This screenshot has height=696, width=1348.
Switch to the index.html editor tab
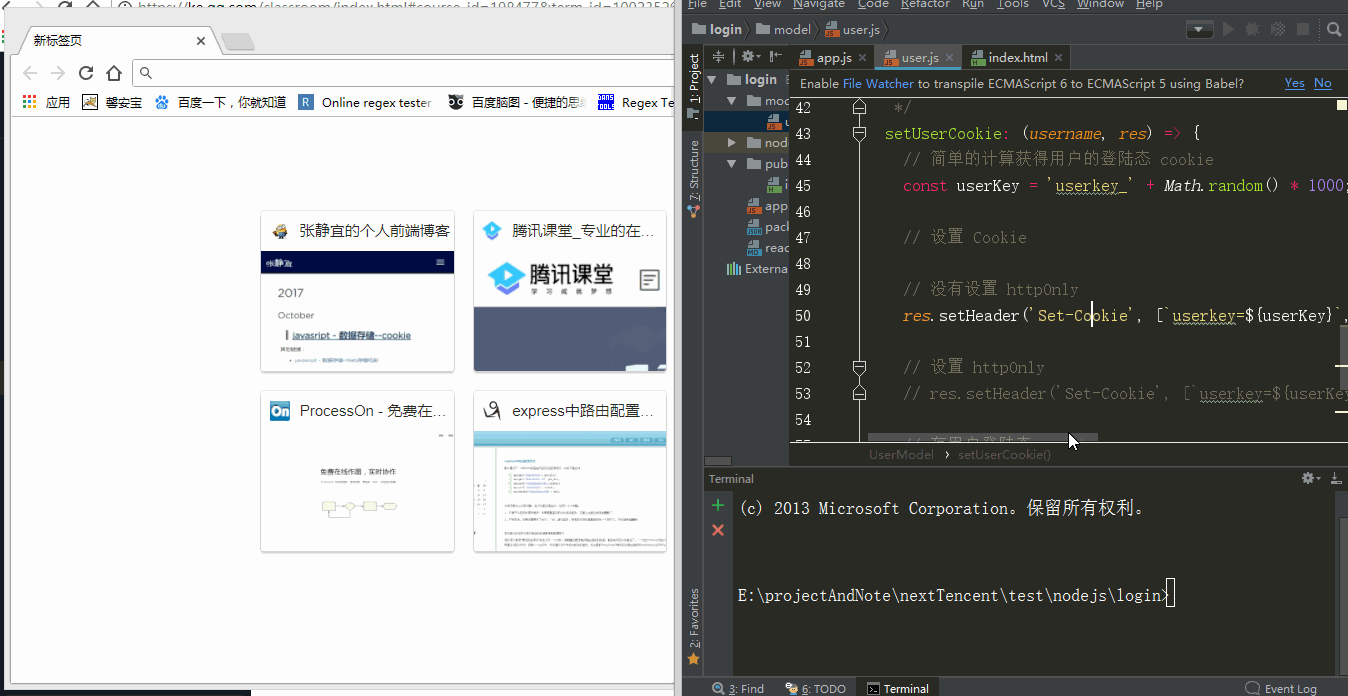1017,58
